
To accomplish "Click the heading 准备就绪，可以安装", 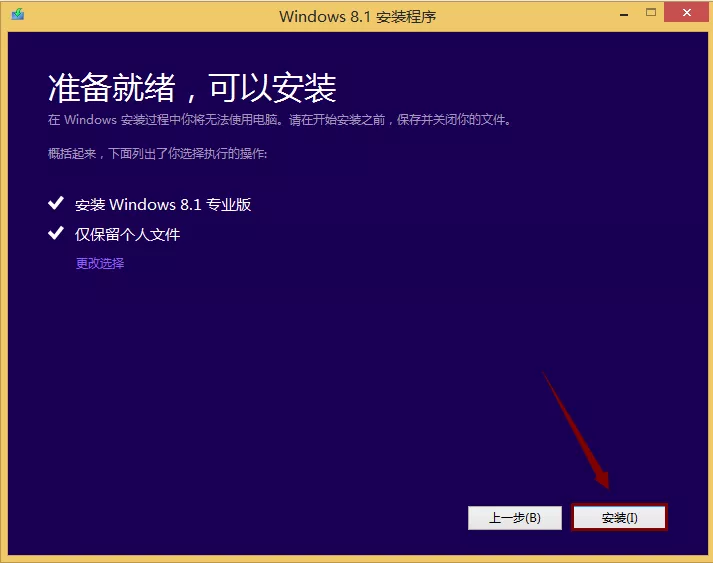I will (192, 88).
